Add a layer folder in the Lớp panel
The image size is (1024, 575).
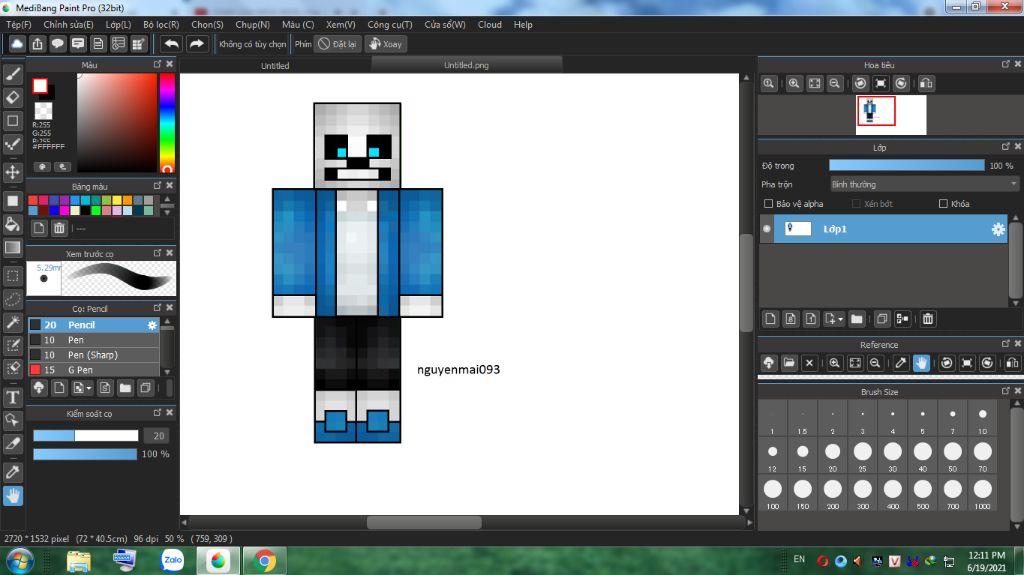[x=857, y=319]
